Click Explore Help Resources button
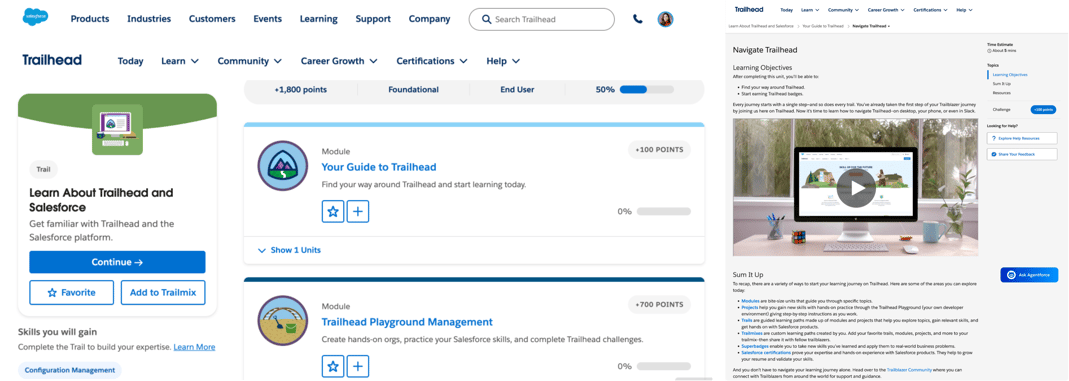The width and height of the screenshot is (1069, 381). (x=1021, y=138)
